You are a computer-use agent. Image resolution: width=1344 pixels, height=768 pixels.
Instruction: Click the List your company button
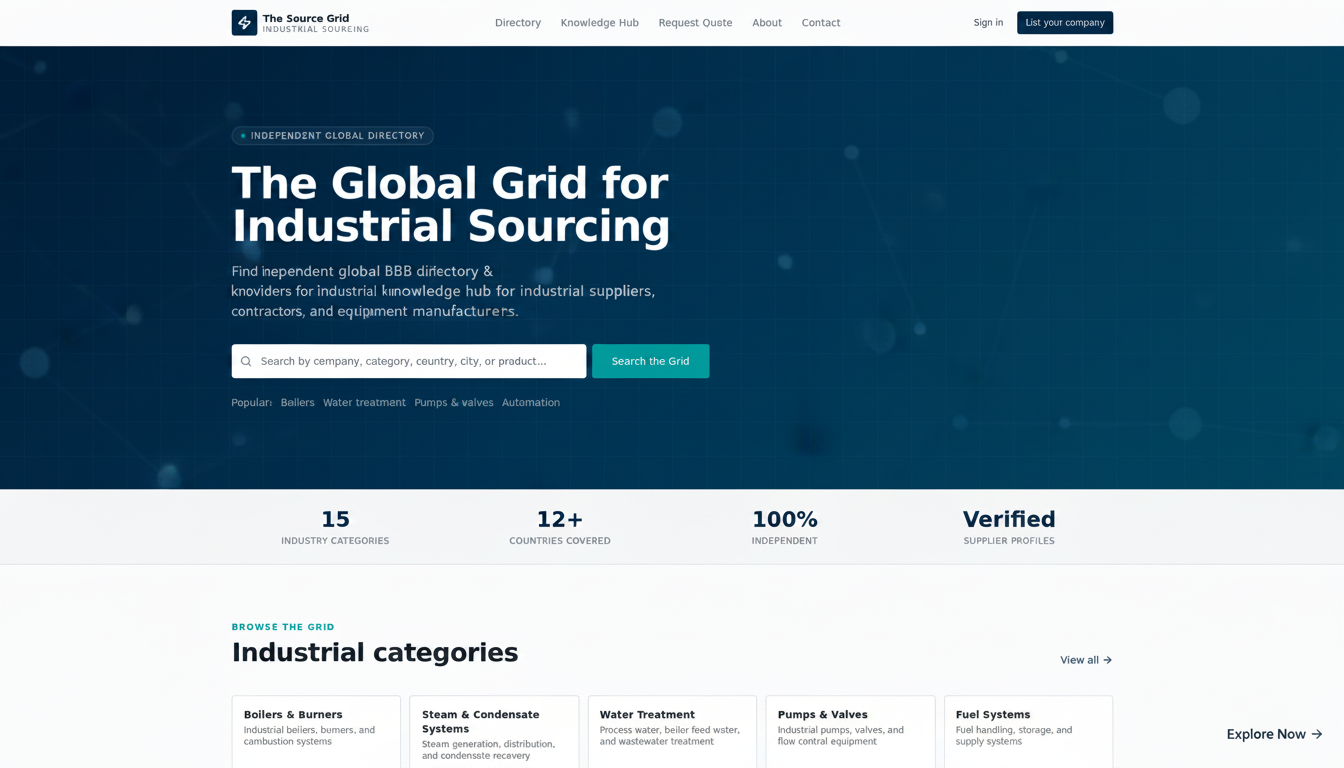tap(1065, 23)
